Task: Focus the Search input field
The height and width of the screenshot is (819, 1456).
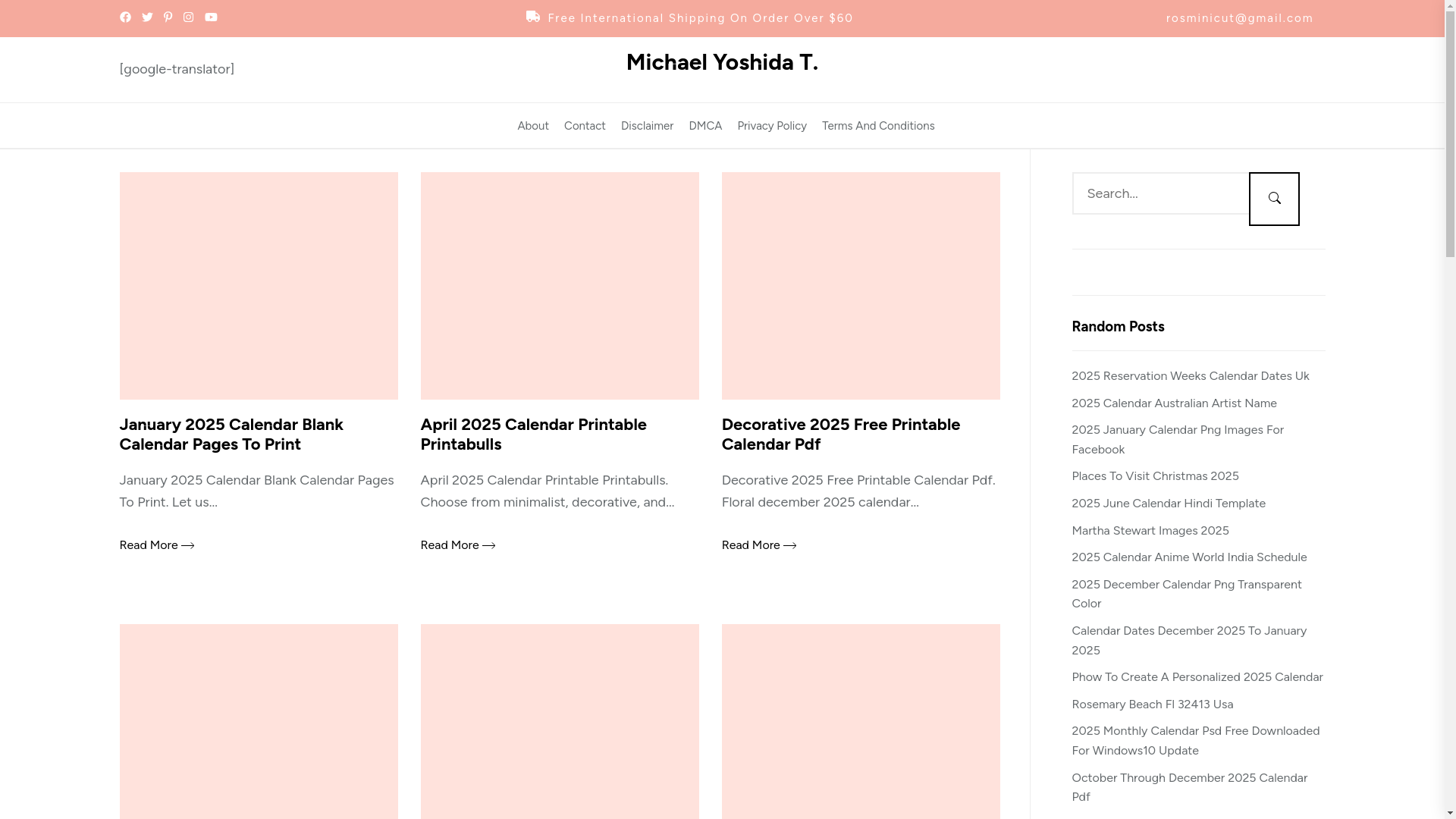Action: (x=1160, y=193)
